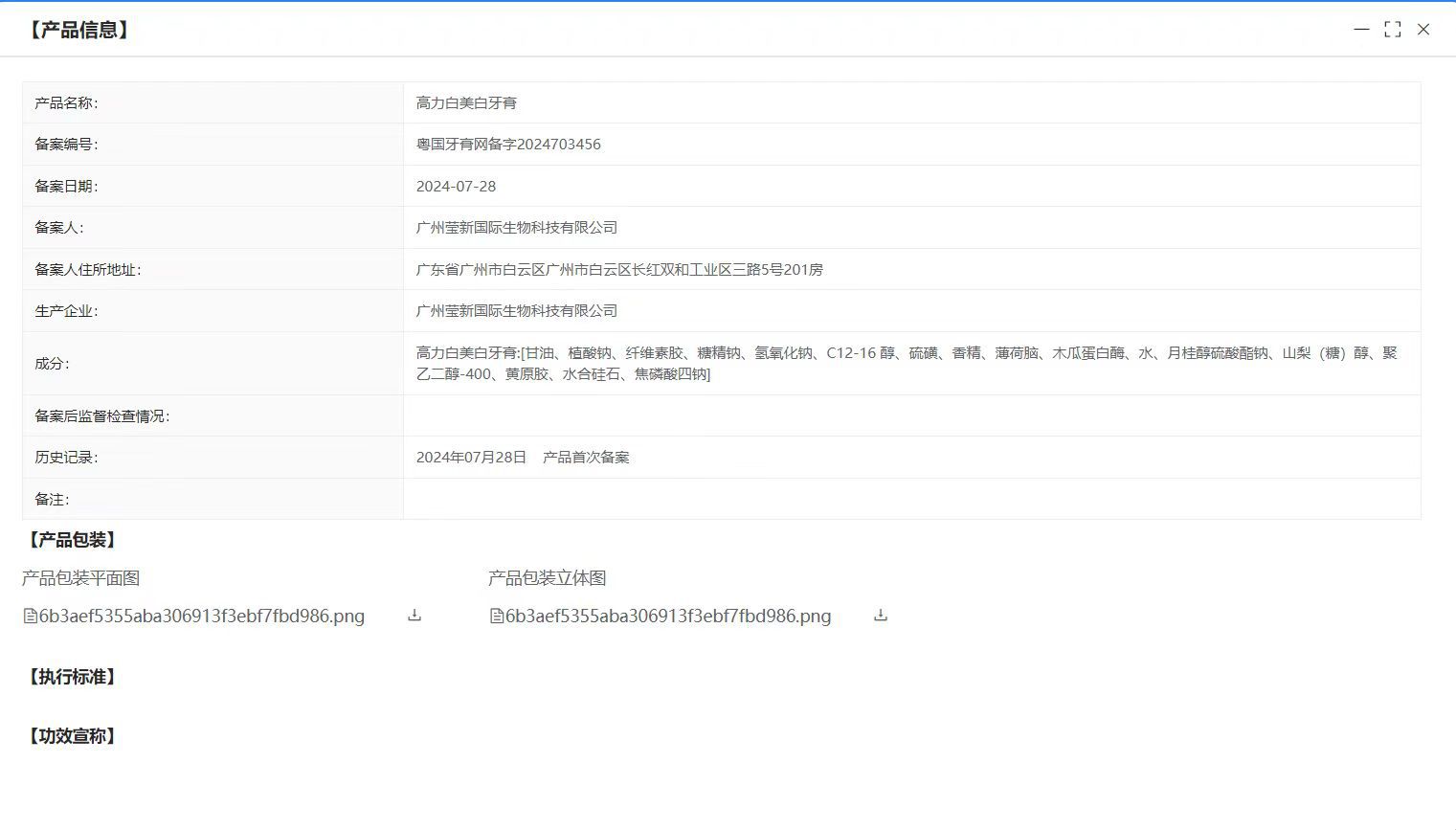This screenshot has width=1456, height=830.
Task: Click the 产品包装立体图 label
Action: (548, 578)
